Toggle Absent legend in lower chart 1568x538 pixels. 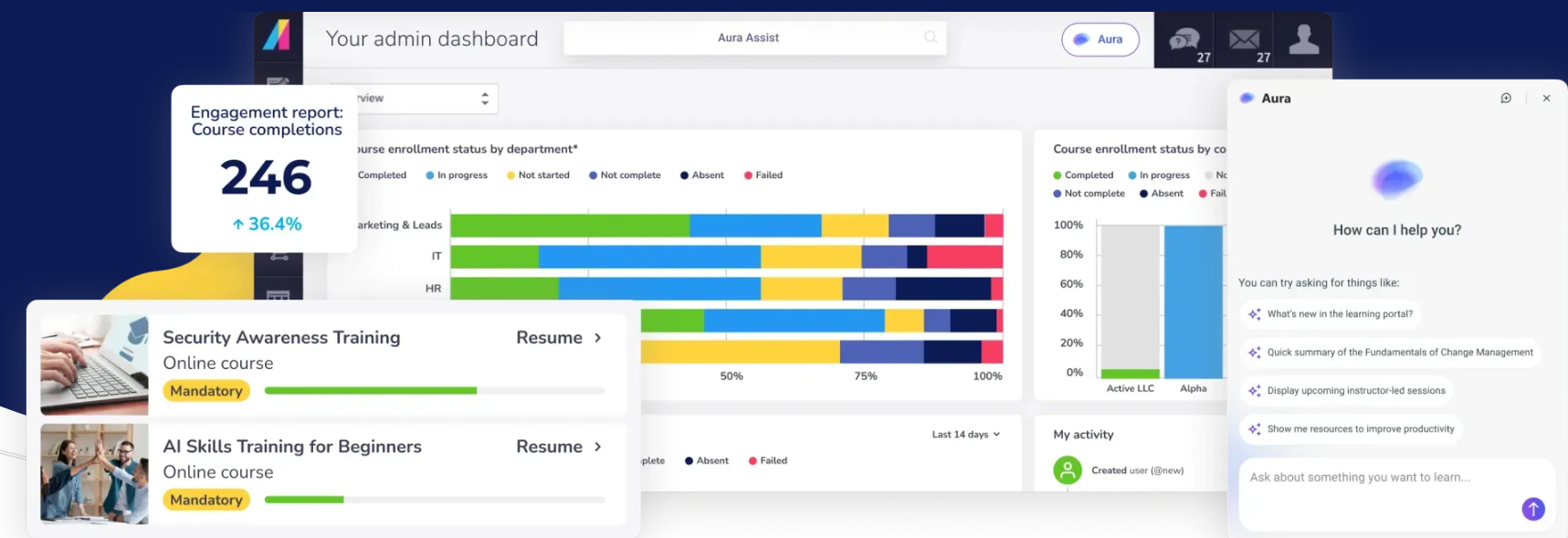tap(707, 461)
